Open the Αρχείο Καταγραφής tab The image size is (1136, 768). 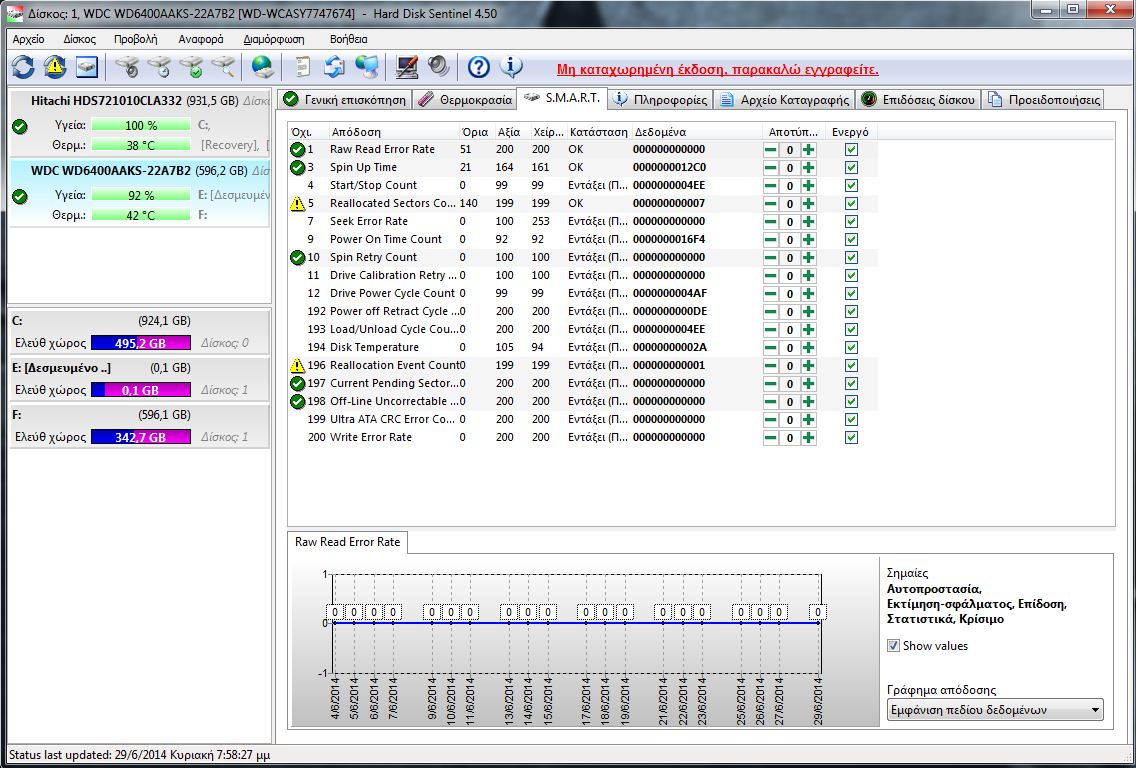click(784, 100)
